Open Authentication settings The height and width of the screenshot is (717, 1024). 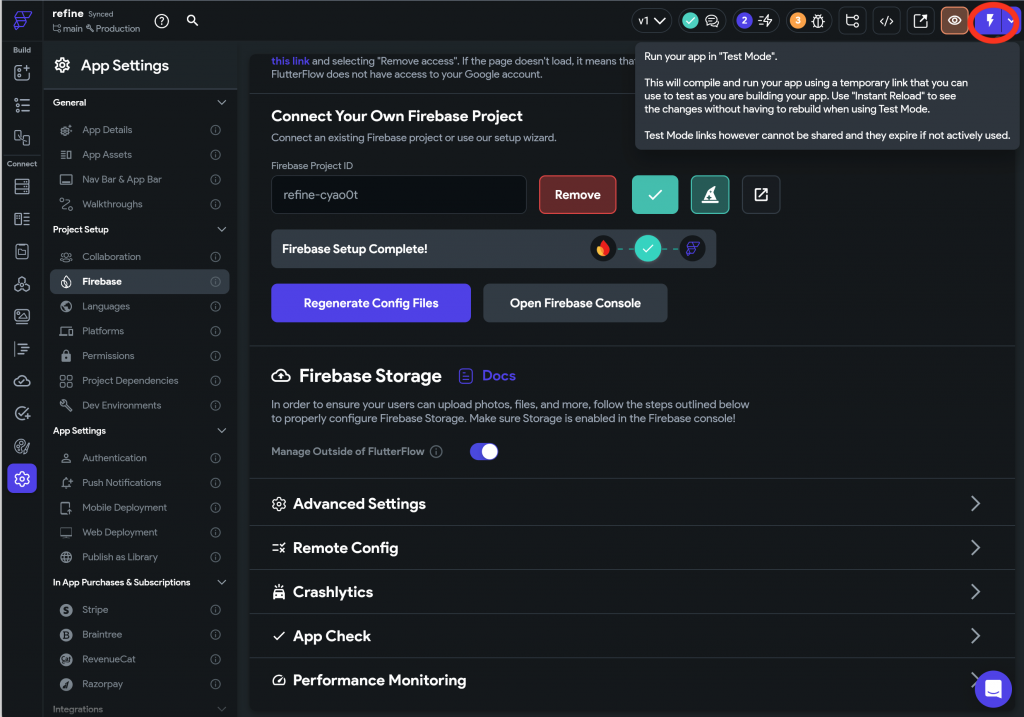click(x=140, y=458)
